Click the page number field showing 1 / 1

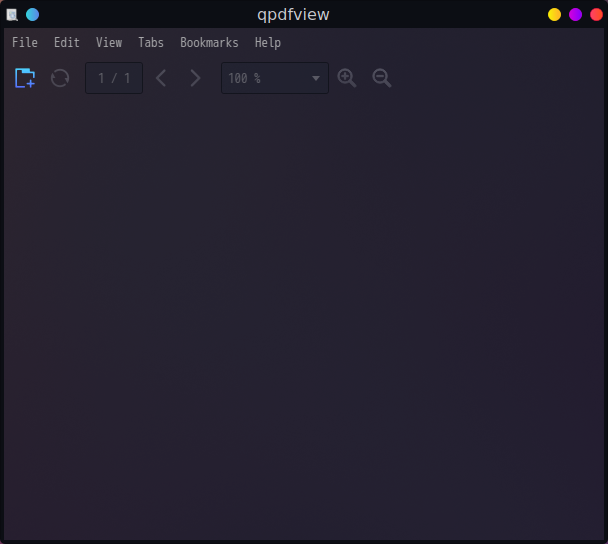tap(114, 78)
